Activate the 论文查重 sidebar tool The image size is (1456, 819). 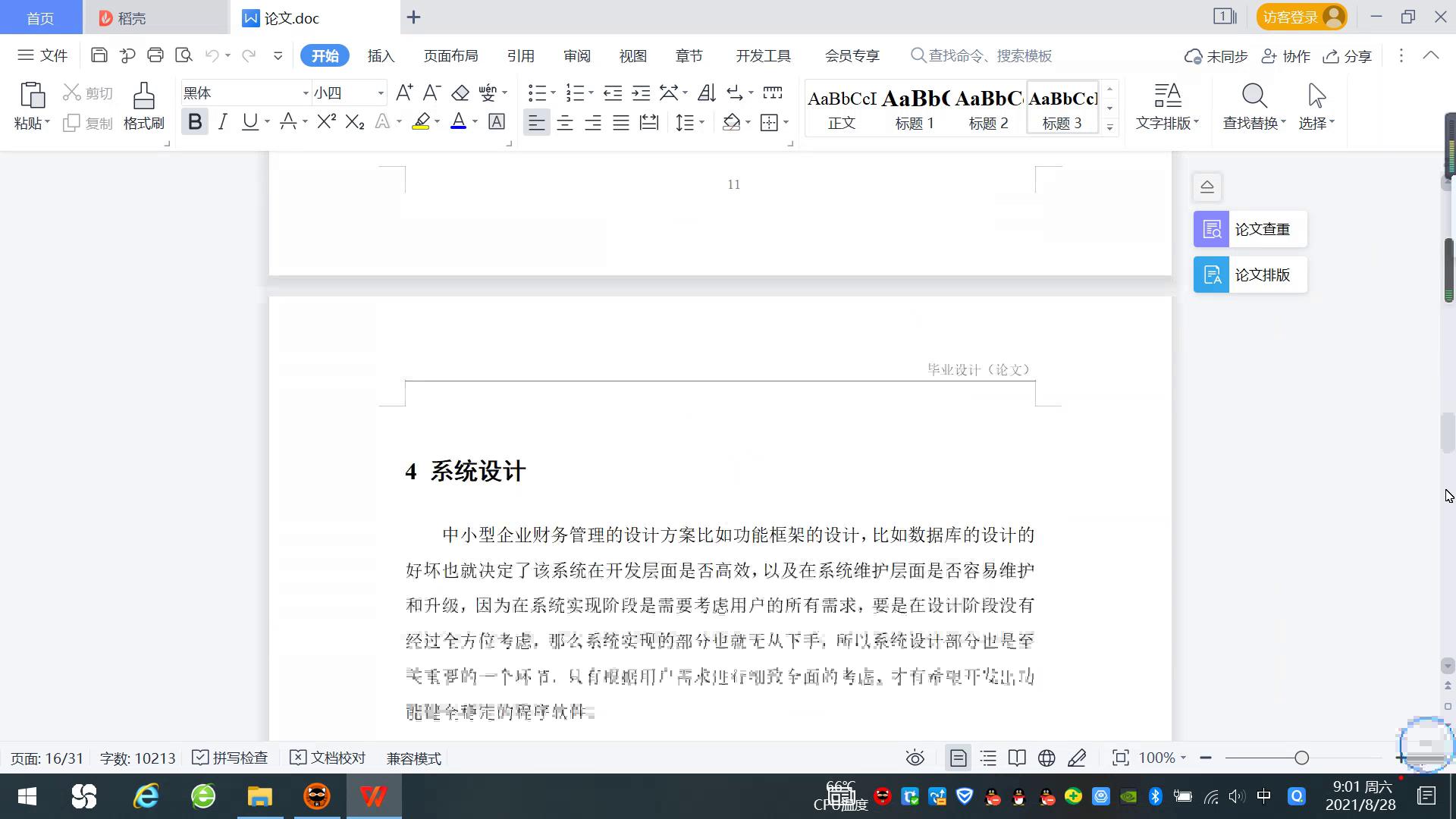pos(1249,228)
